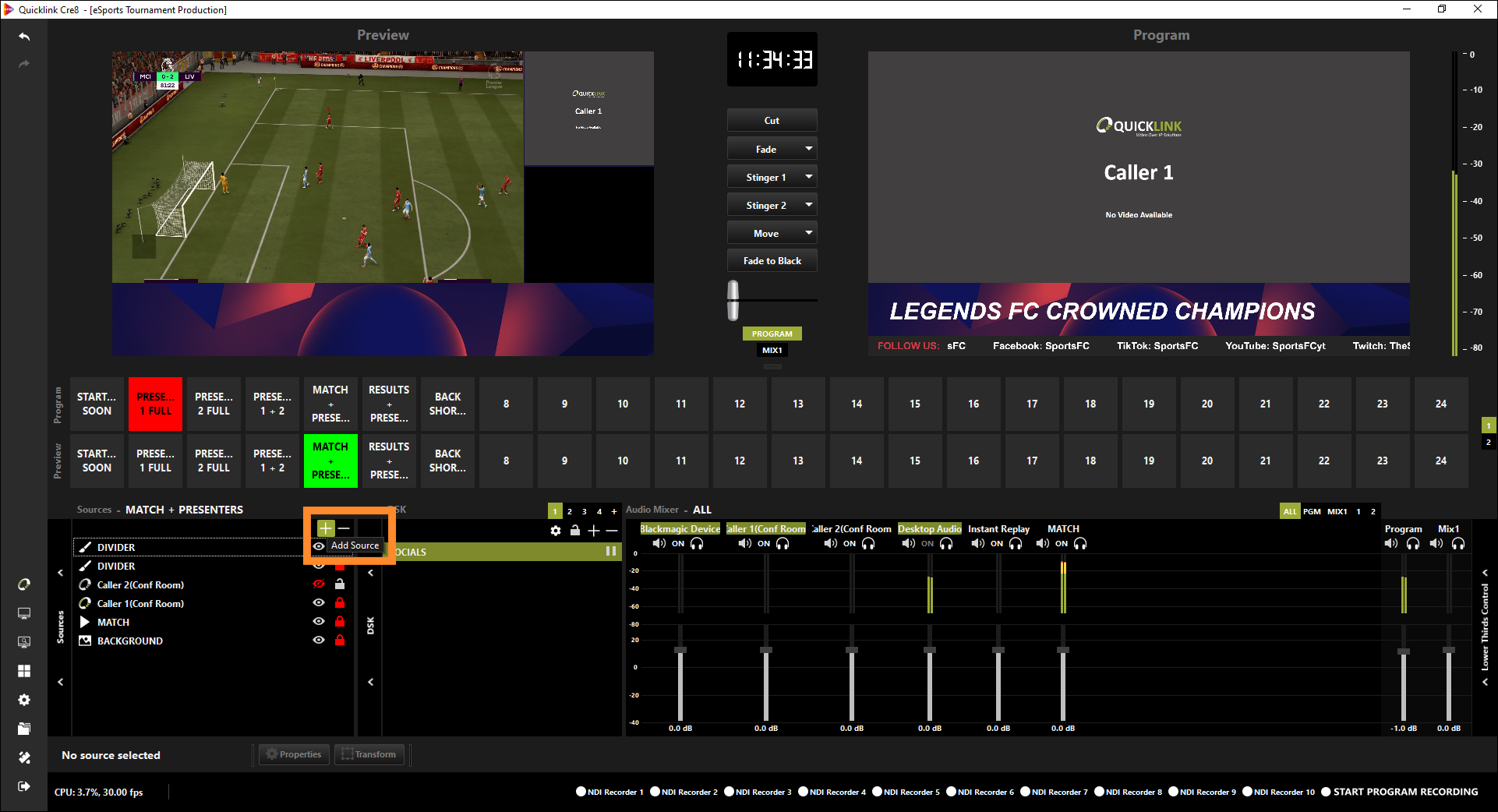Enable headphone monitoring for MATCH channel
The width and height of the screenshot is (1498, 812).
click(x=1080, y=544)
